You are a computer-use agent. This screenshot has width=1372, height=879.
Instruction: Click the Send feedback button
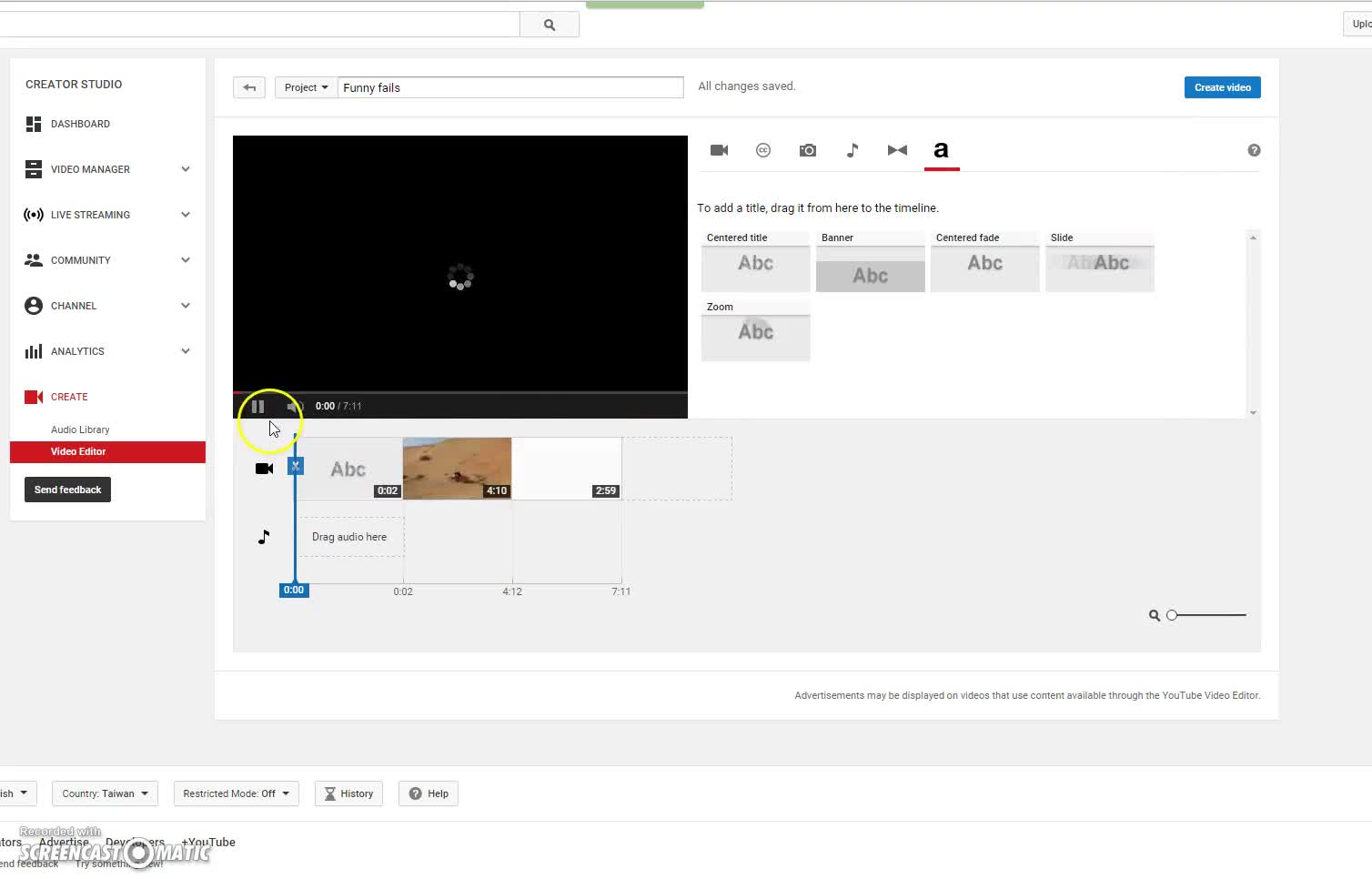coord(67,490)
